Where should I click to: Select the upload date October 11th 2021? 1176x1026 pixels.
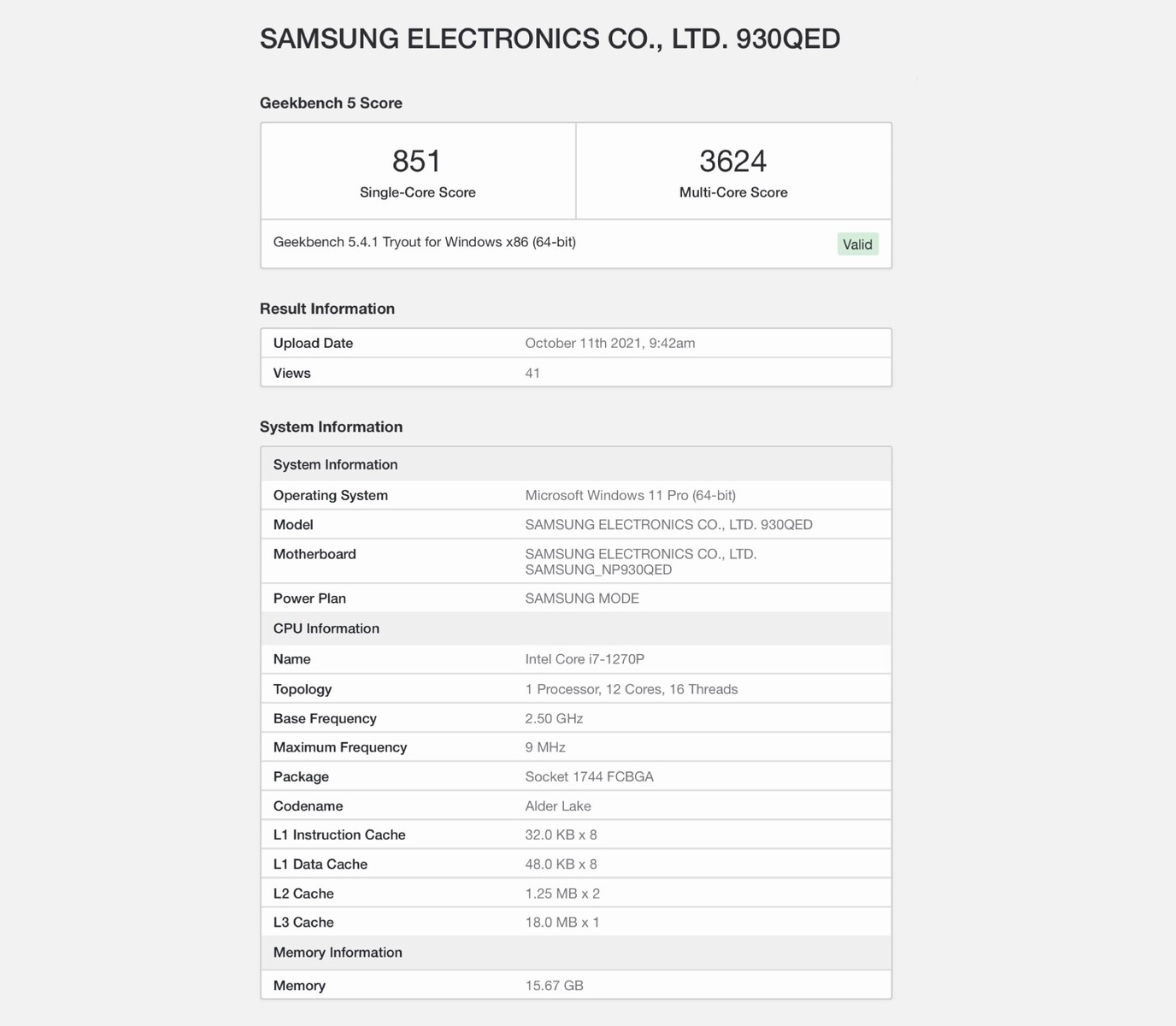coord(609,343)
